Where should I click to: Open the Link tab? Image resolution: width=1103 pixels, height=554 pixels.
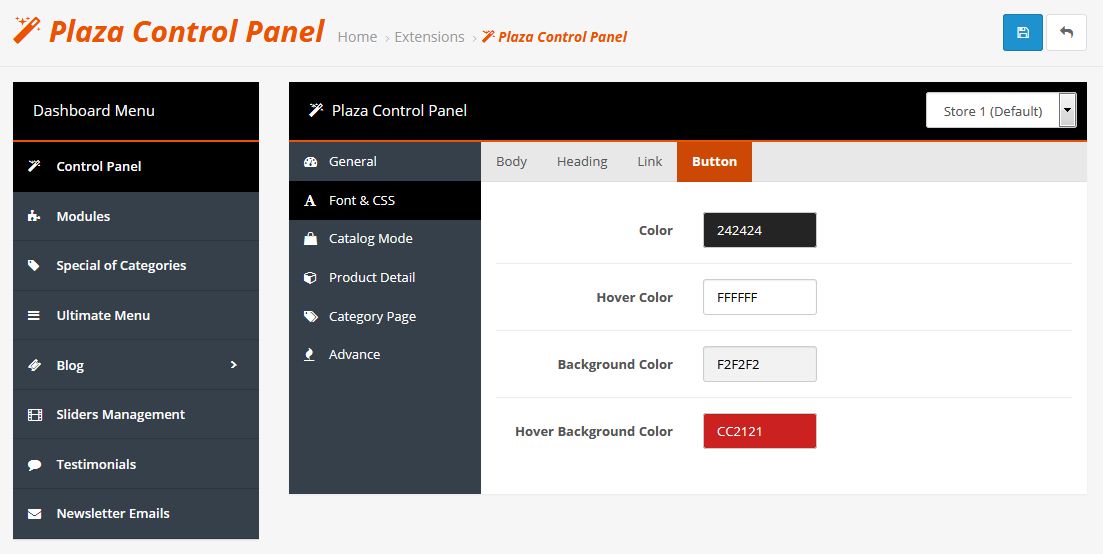coord(649,162)
